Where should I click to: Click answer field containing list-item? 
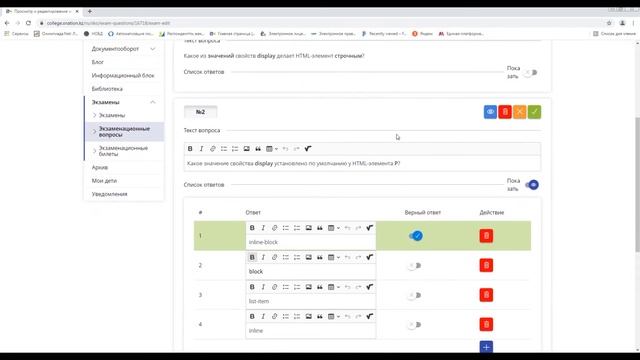tap(311, 301)
